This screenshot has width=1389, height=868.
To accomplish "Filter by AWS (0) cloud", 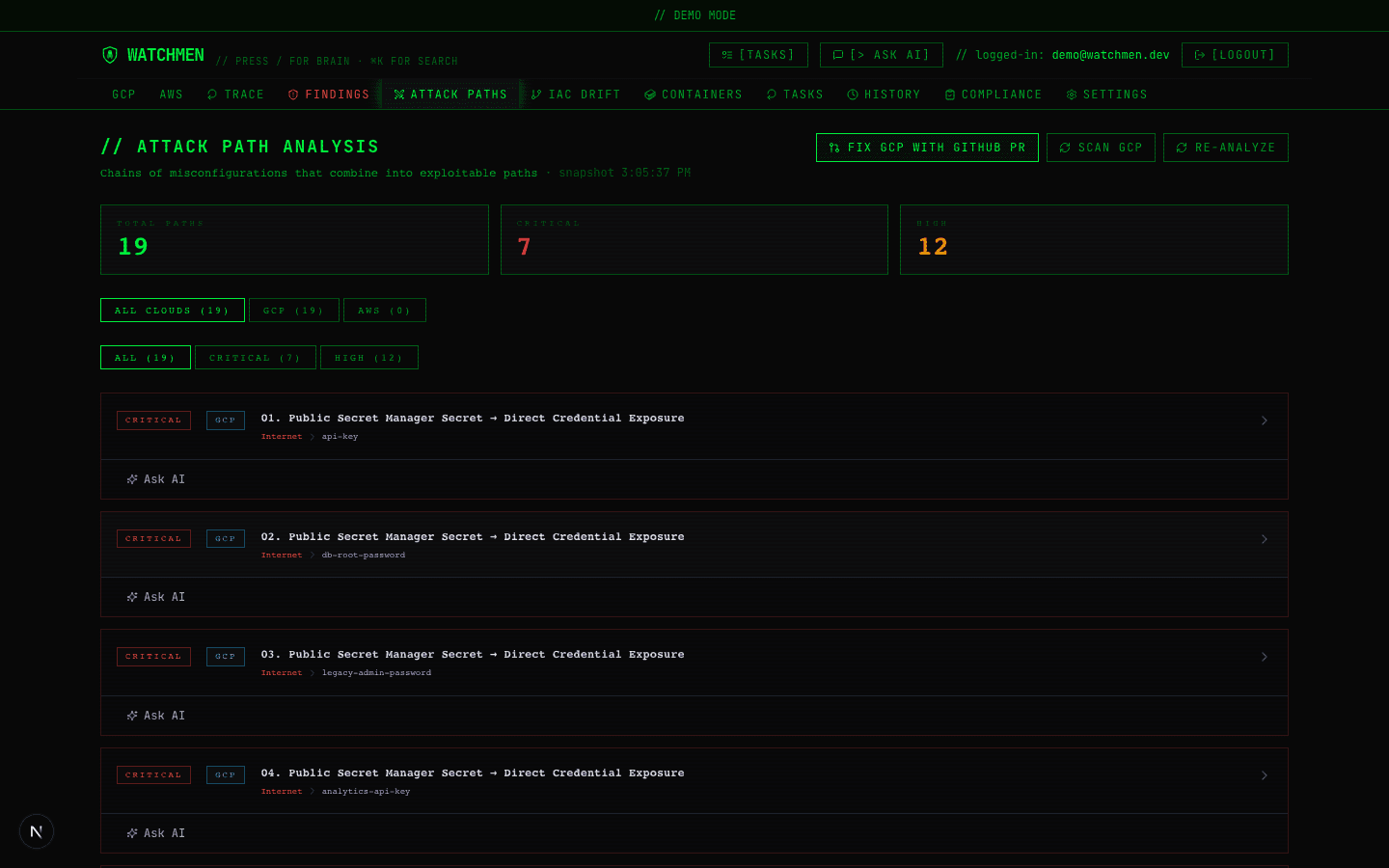I will click(385, 310).
